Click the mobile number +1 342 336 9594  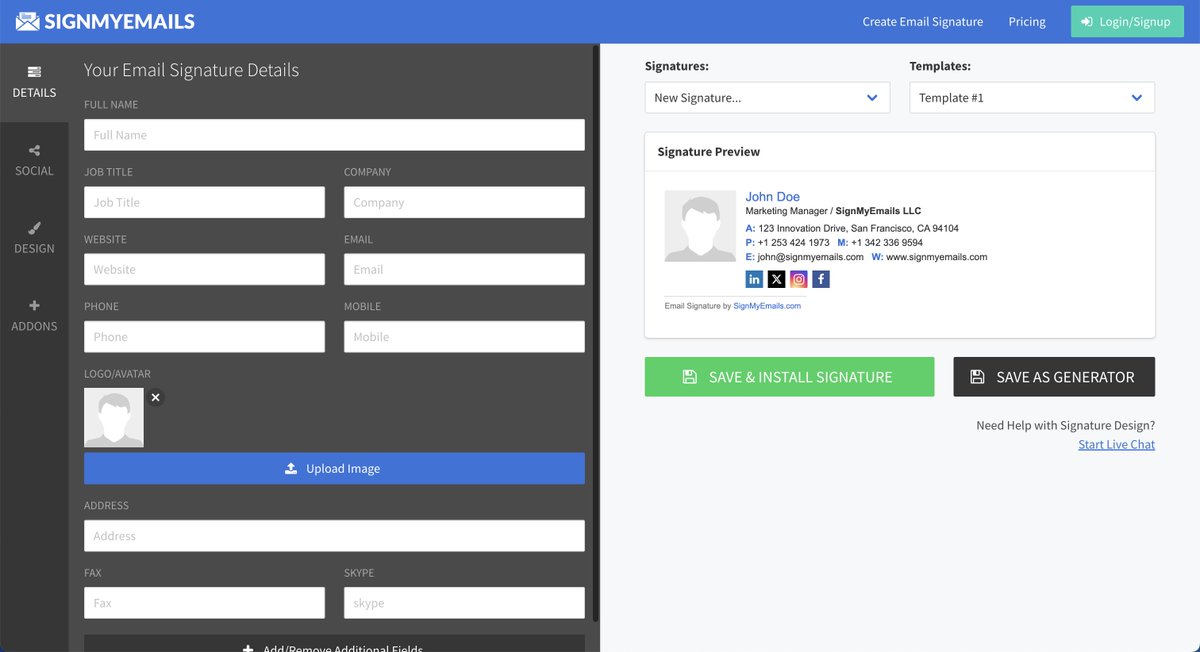(887, 242)
